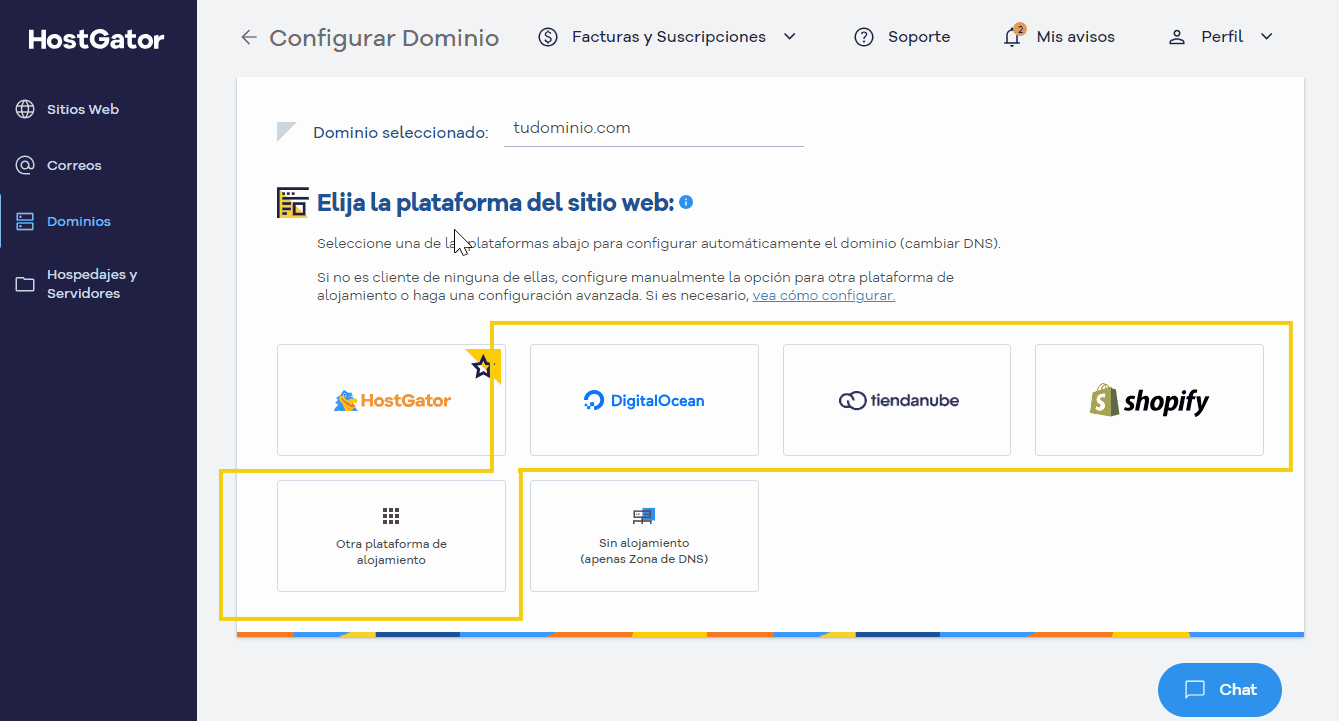The width and height of the screenshot is (1339, 721).
Task: Choose Sin alojamiento (apenas Zona de DNS)
Action: [x=644, y=536]
